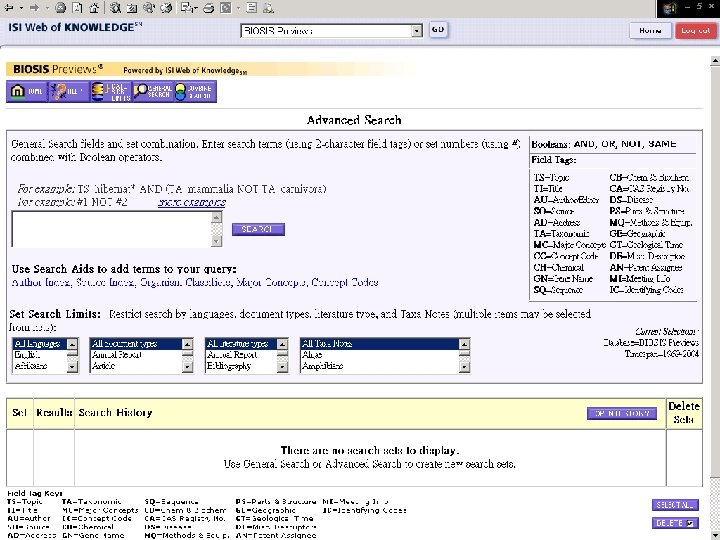Click the browser Stop loading icon
This screenshot has height=540, width=720.
60,7
